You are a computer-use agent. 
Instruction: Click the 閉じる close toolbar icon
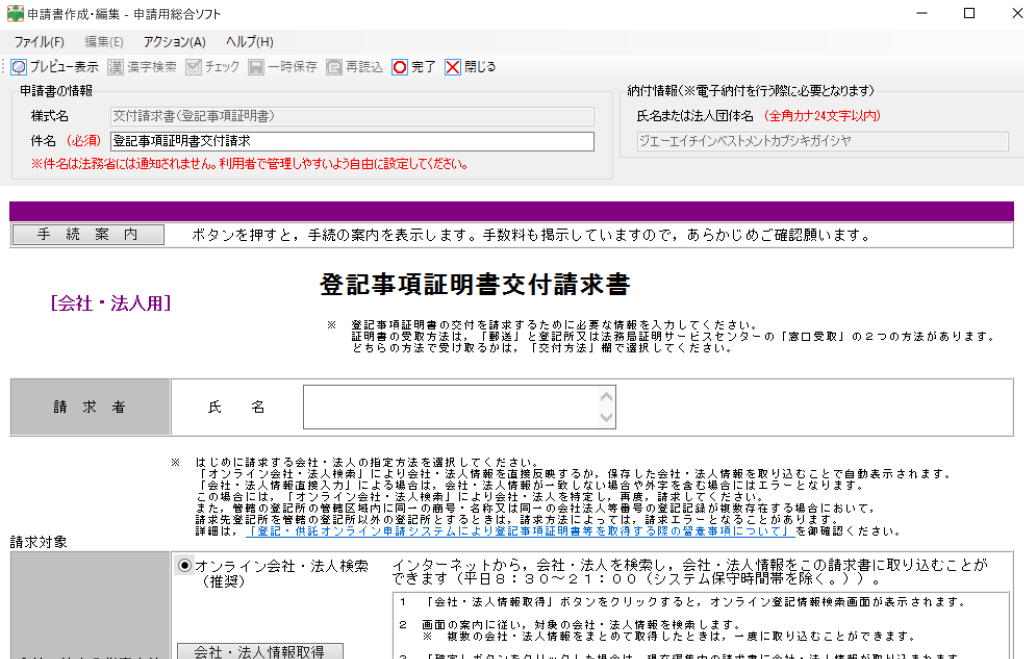click(x=453, y=67)
